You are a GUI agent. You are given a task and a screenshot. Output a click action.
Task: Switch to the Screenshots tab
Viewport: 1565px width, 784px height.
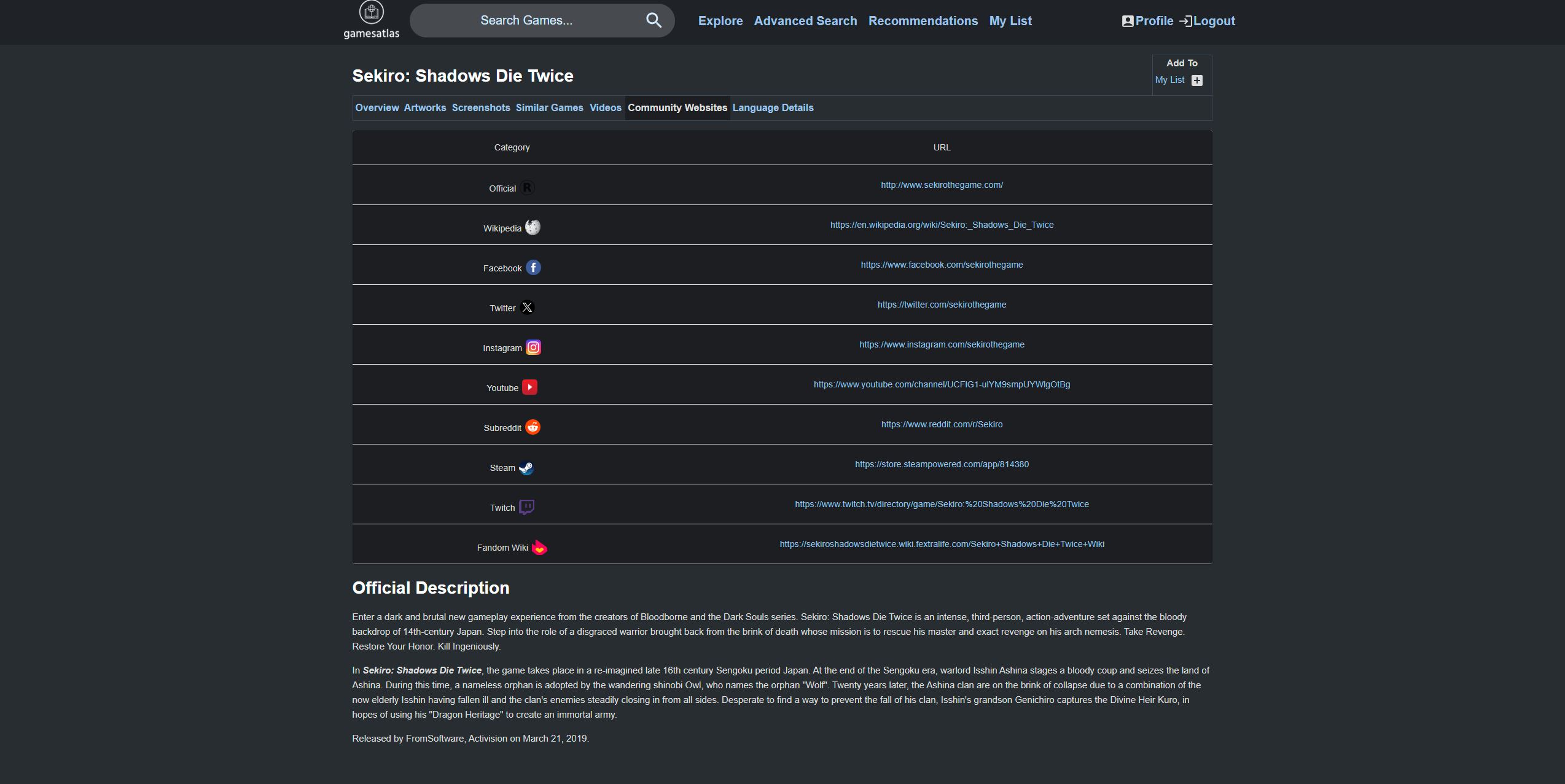481,107
